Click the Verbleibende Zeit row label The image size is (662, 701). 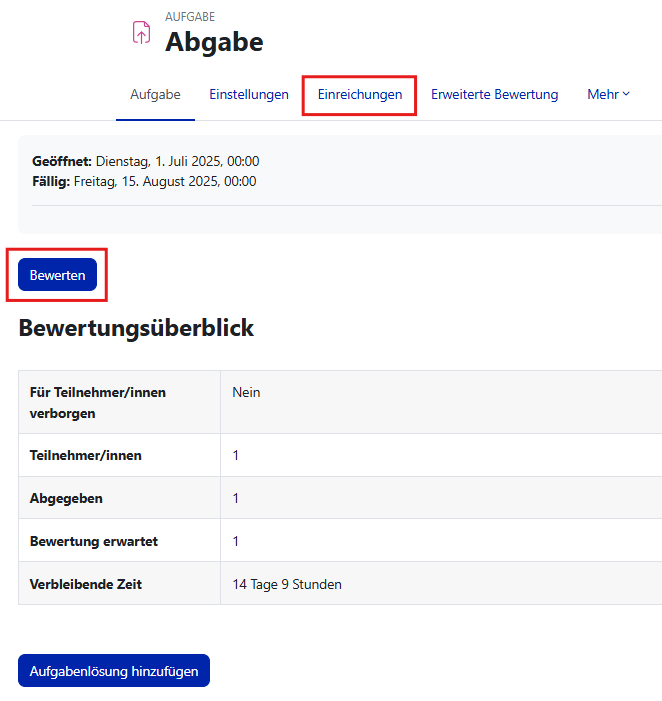(86, 584)
